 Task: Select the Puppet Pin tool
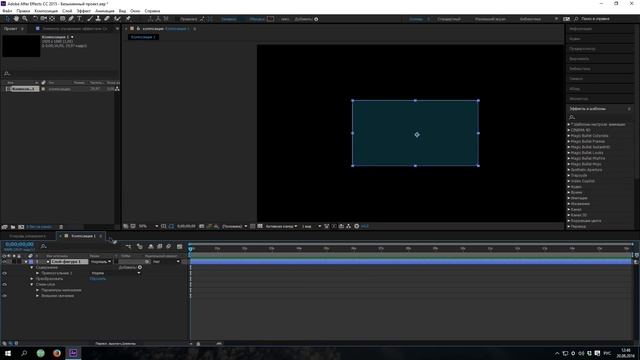[x=128, y=19]
